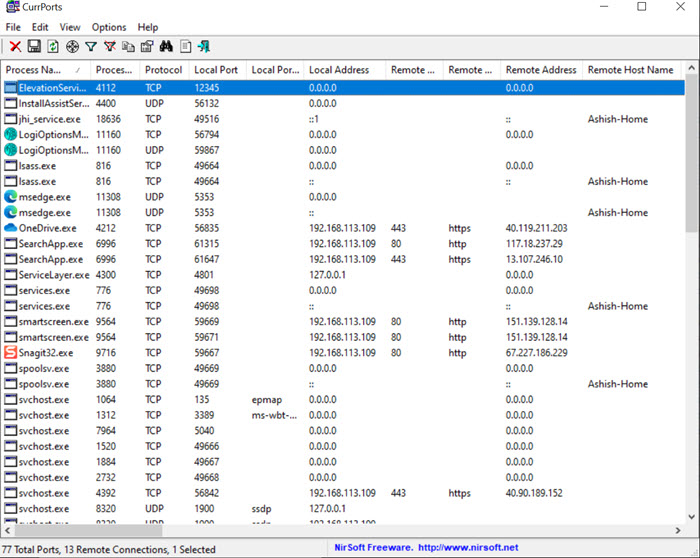Select the ElevationServi... row
The height and width of the screenshot is (558, 700).
click(344, 87)
